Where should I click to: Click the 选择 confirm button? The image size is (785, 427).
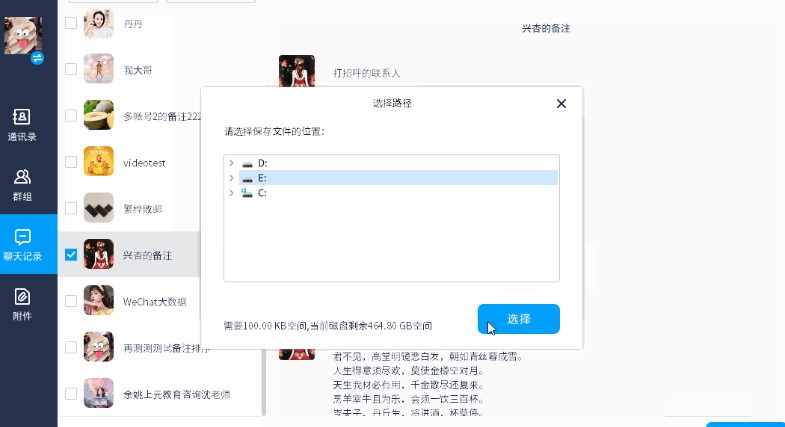point(519,319)
